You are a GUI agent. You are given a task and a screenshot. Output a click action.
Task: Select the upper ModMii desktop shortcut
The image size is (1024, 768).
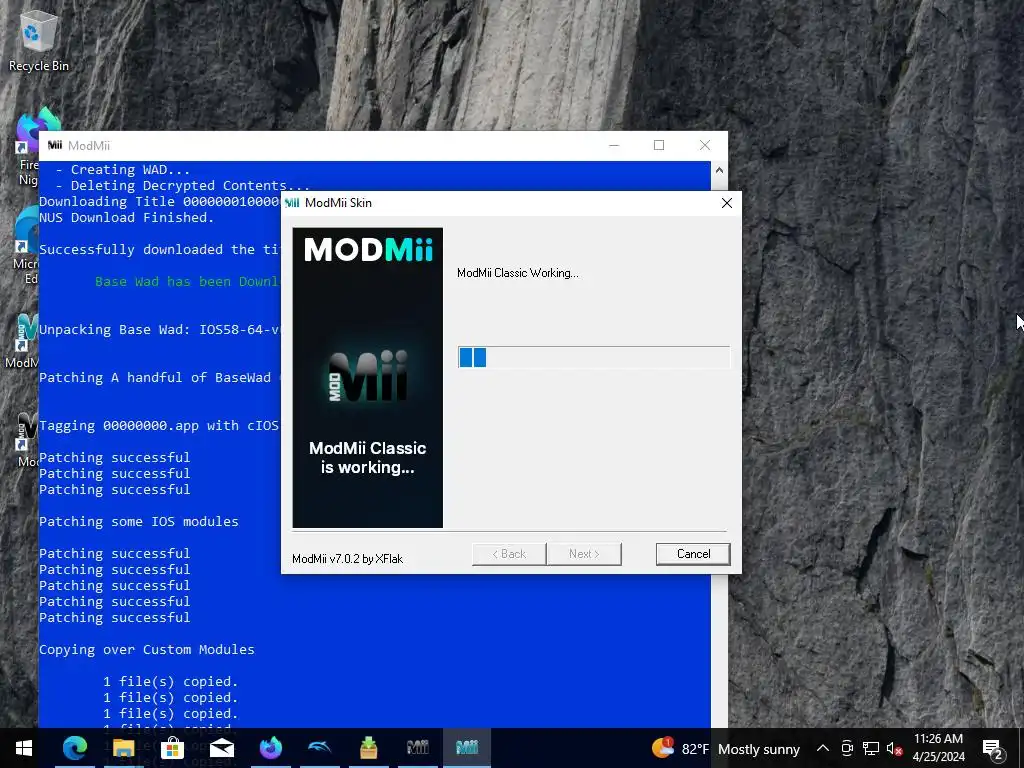pyautogui.click(x=24, y=342)
